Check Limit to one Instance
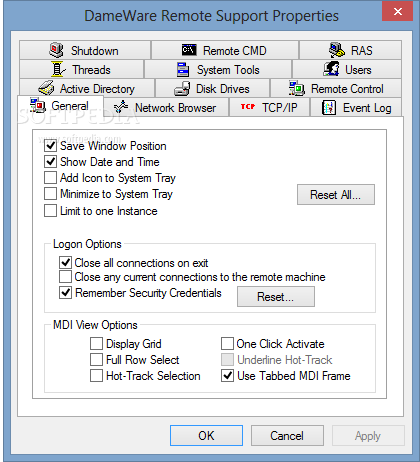The width and height of the screenshot is (420, 462). (50, 211)
